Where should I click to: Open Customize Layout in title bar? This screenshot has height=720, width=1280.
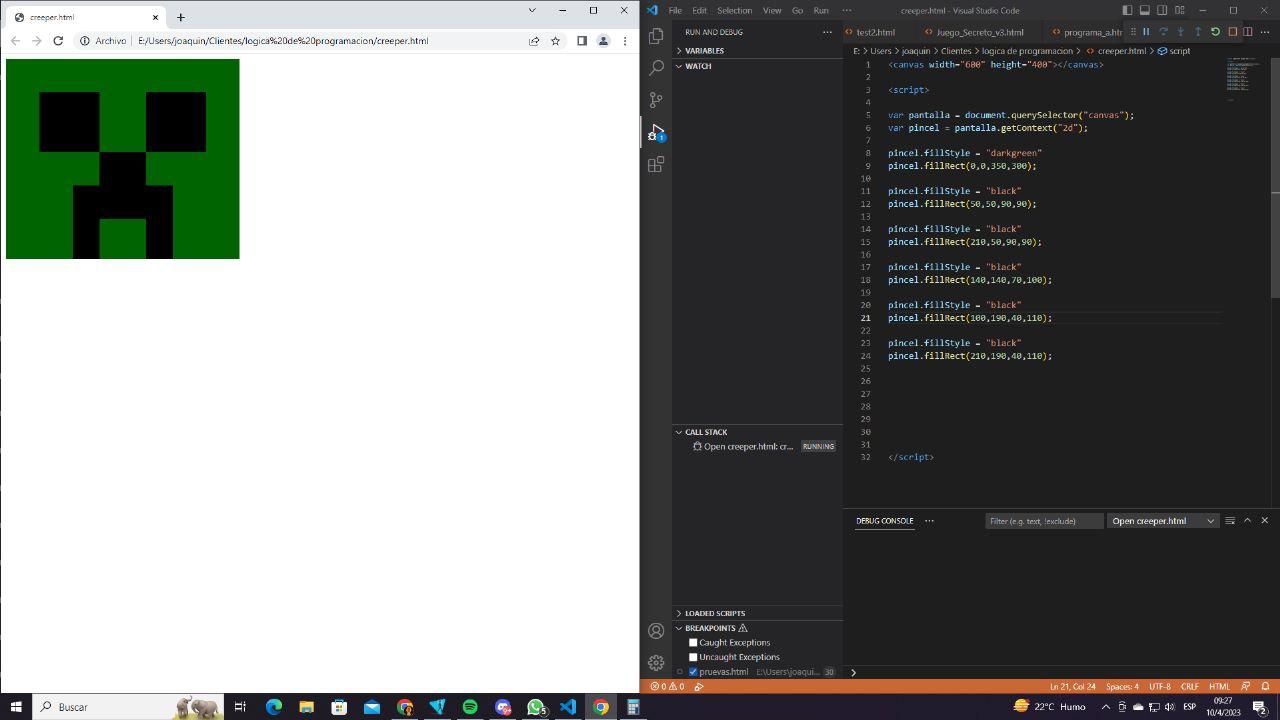tap(1179, 10)
